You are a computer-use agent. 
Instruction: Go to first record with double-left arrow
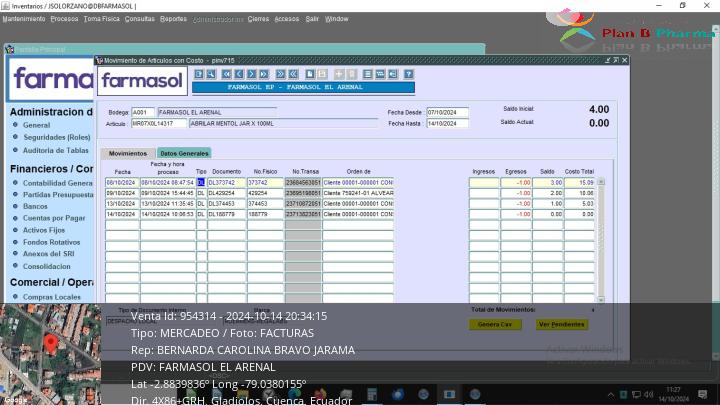[226, 74]
